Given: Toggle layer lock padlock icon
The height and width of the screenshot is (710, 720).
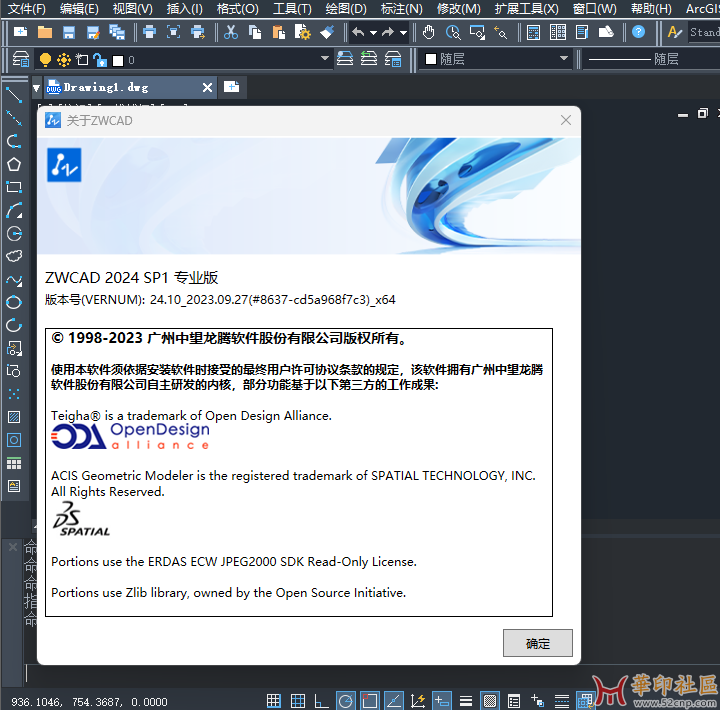Looking at the screenshot, I should tap(100, 60).
